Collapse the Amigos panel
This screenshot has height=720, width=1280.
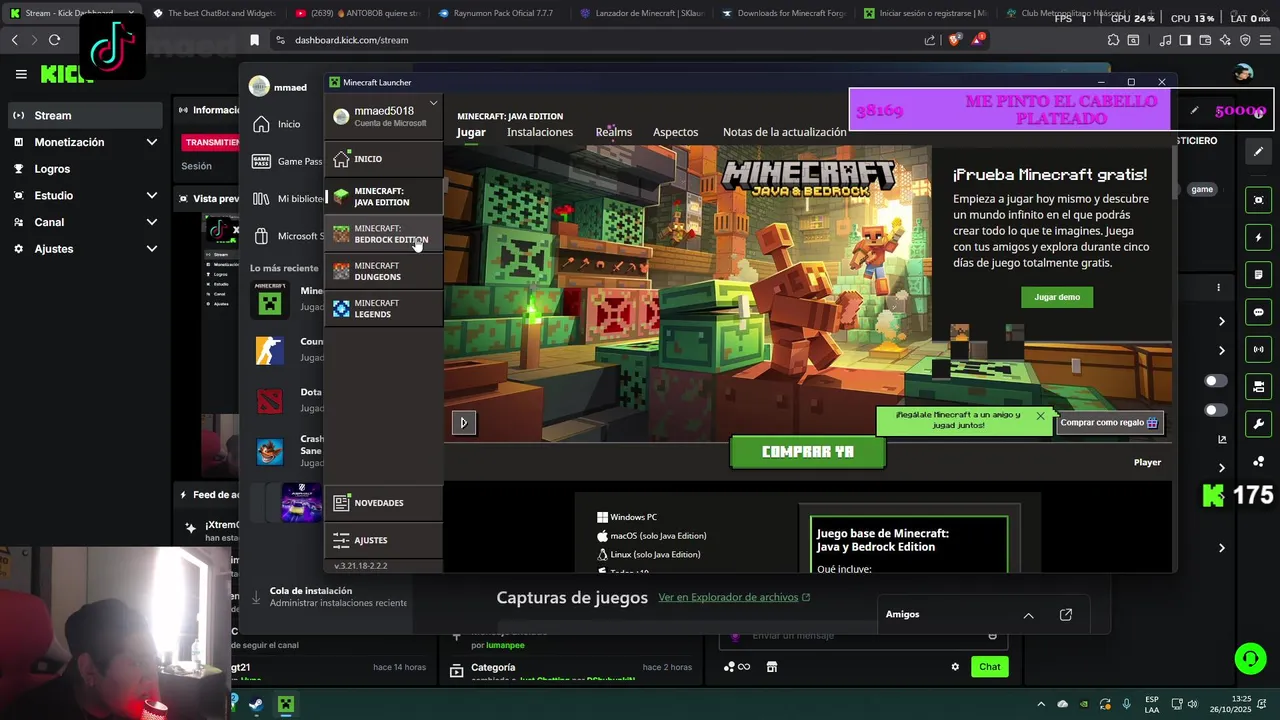[x=1028, y=615]
